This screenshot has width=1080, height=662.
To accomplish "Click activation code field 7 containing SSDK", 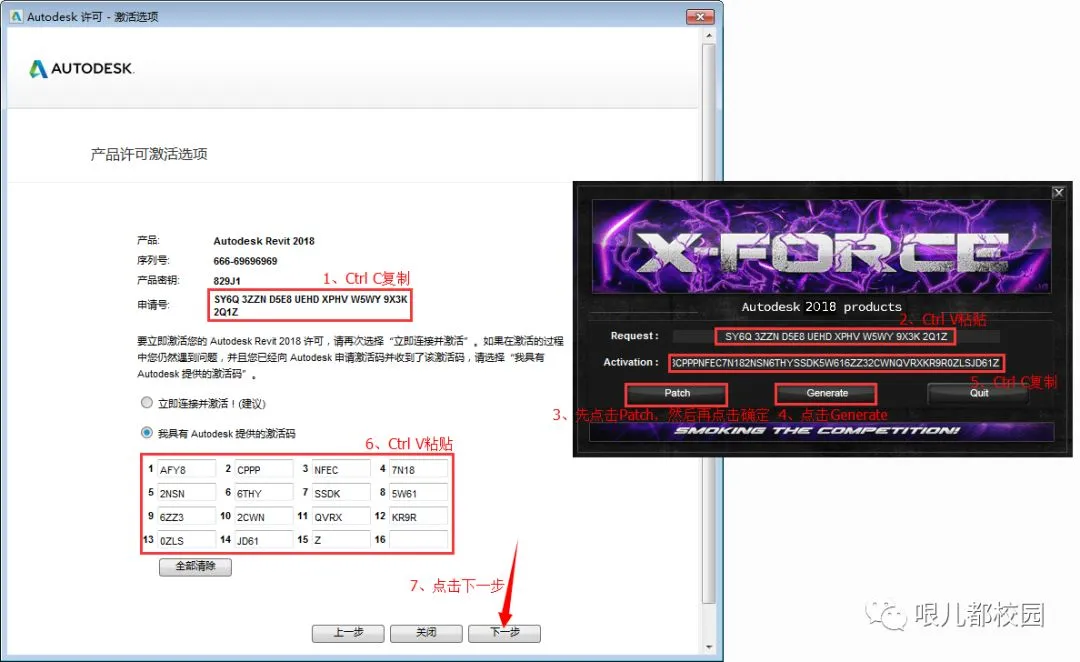I will (x=341, y=493).
